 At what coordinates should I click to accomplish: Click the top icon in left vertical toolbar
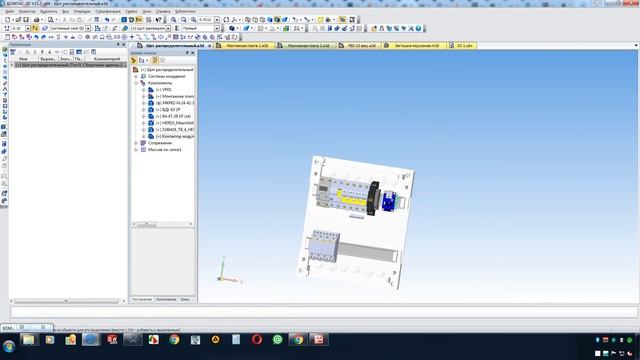coord(4,49)
